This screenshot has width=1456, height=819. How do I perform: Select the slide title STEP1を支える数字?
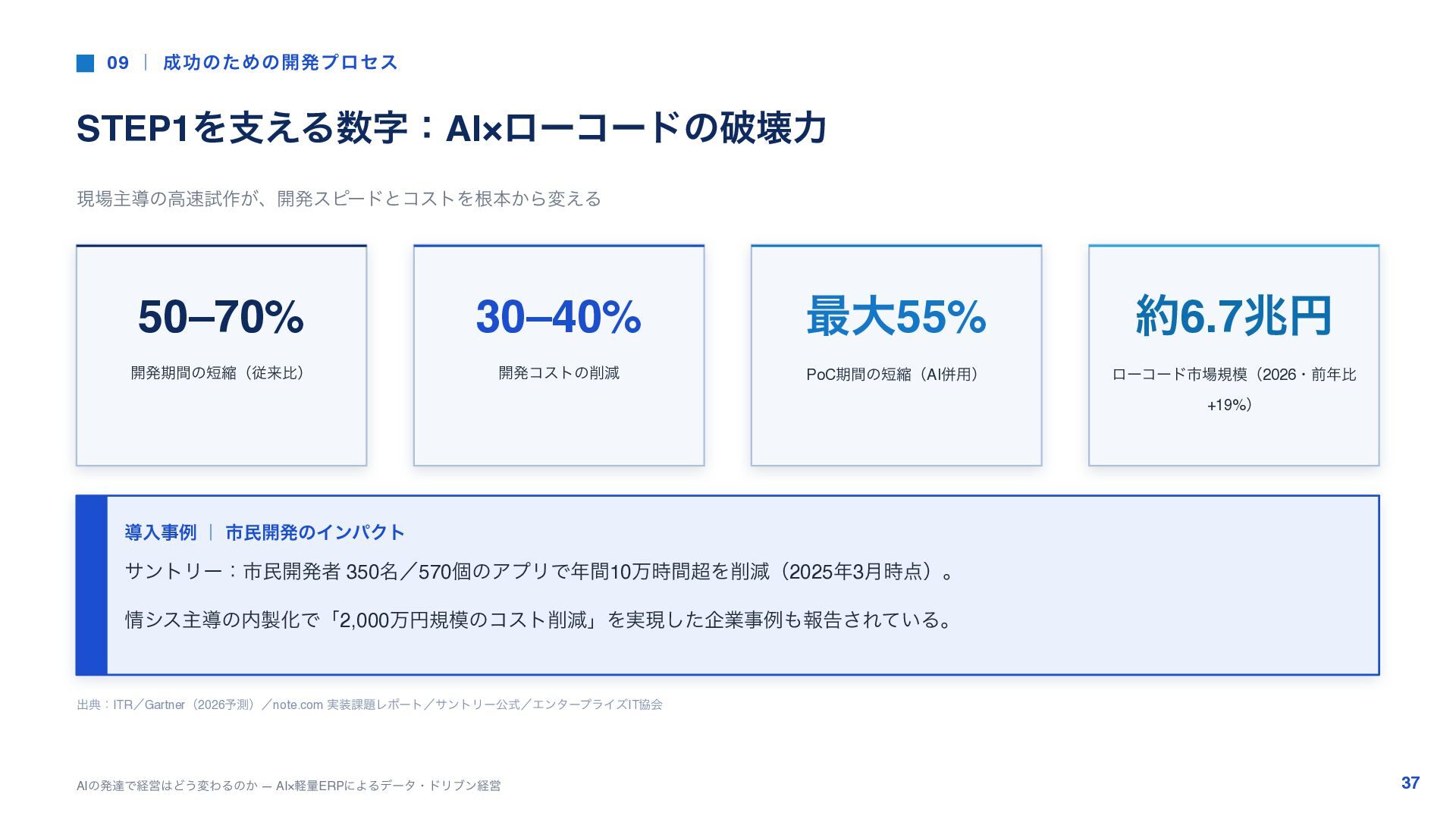point(243,127)
